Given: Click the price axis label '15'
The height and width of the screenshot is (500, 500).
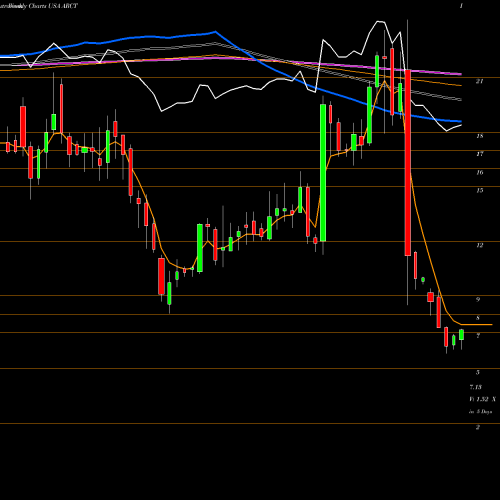Looking at the screenshot, I should pyautogui.click(x=479, y=190).
